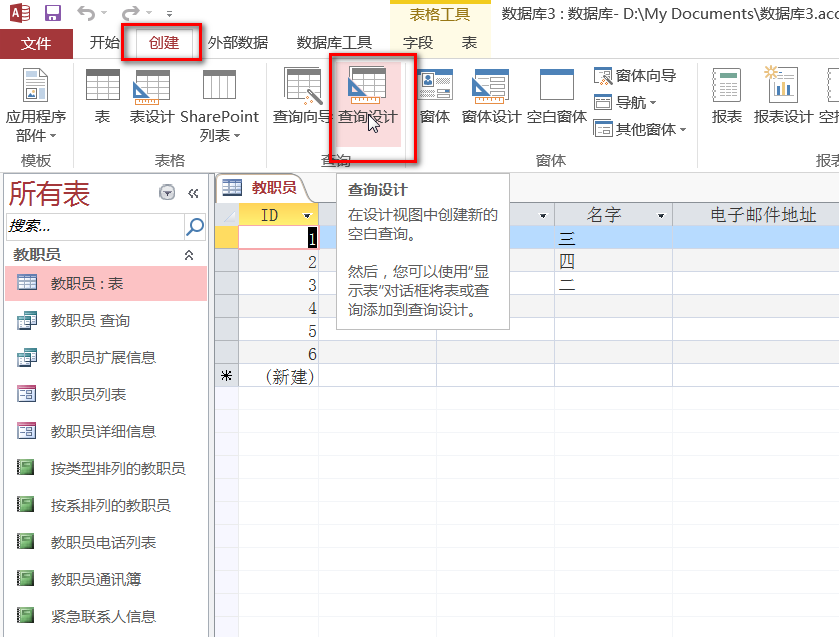The image size is (839, 637).
Task: Click the navigation pane 搜索 box
Action: click(95, 226)
